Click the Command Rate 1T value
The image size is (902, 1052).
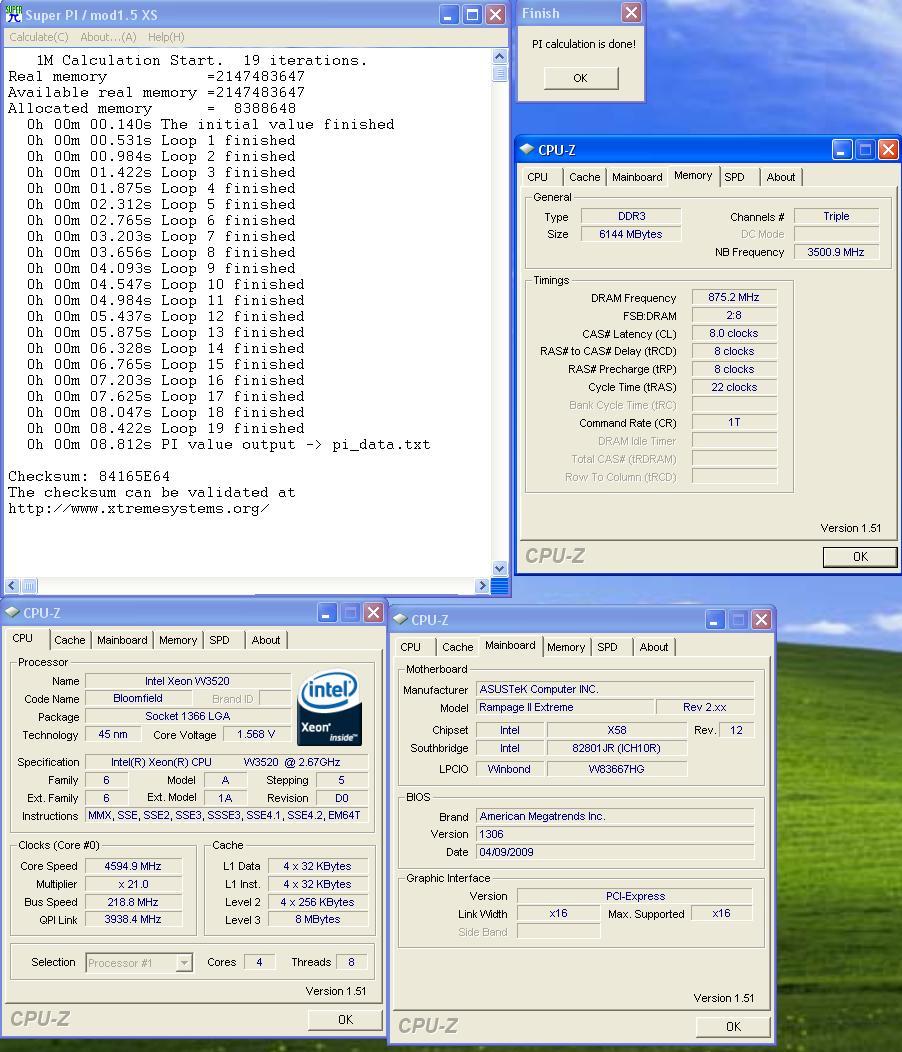[x=734, y=423]
